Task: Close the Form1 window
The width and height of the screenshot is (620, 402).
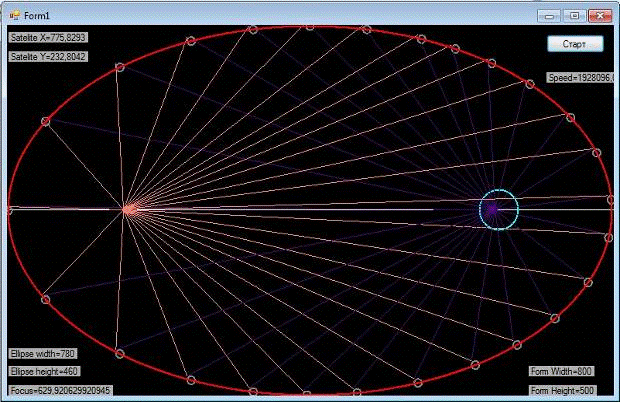Action: coord(599,16)
